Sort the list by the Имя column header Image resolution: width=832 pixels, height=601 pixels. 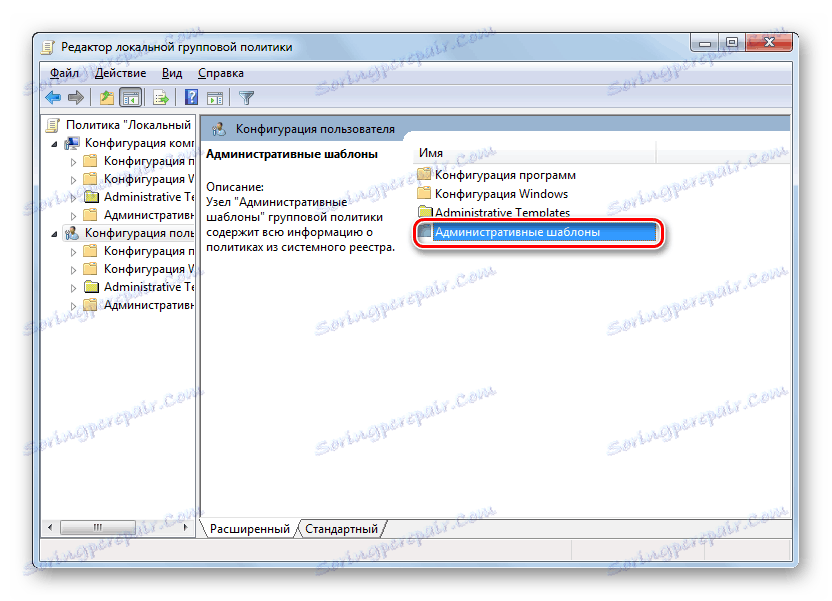click(534, 153)
